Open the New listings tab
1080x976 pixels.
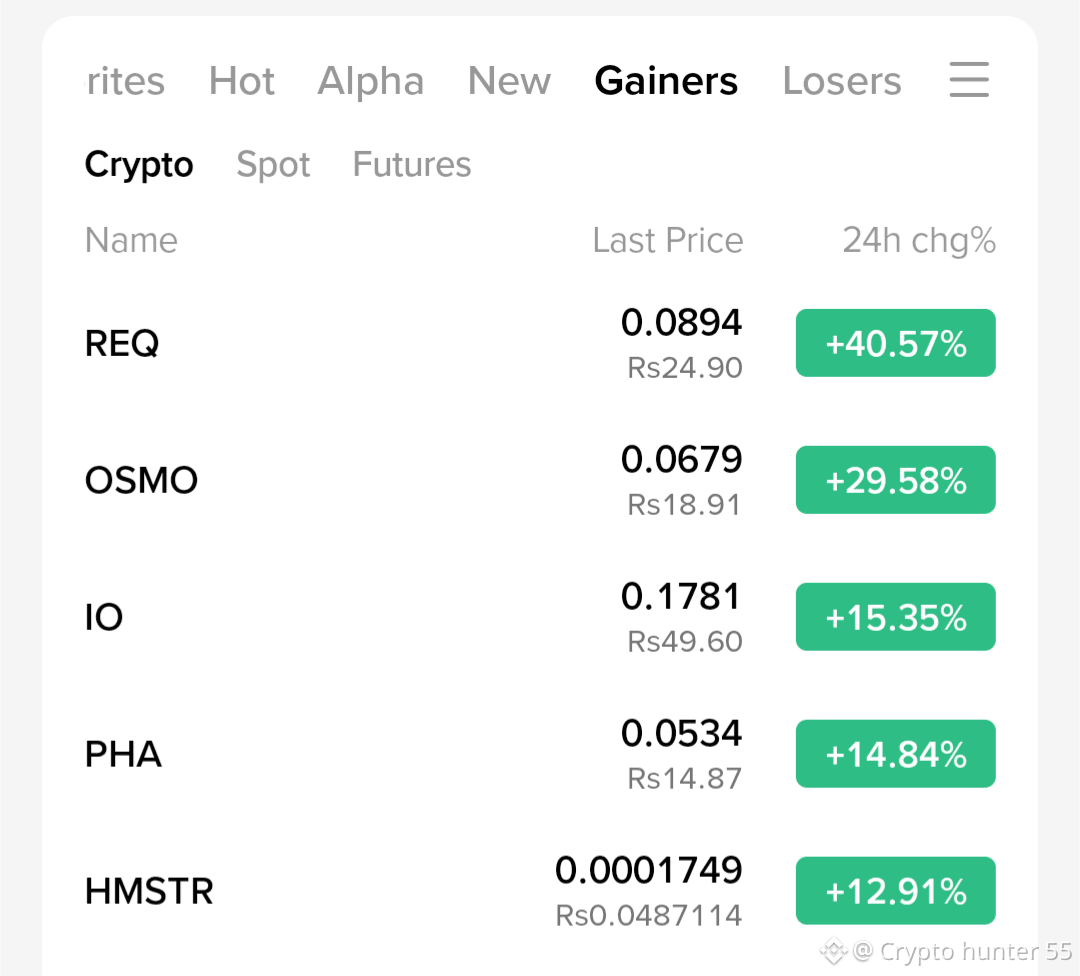[510, 81]
